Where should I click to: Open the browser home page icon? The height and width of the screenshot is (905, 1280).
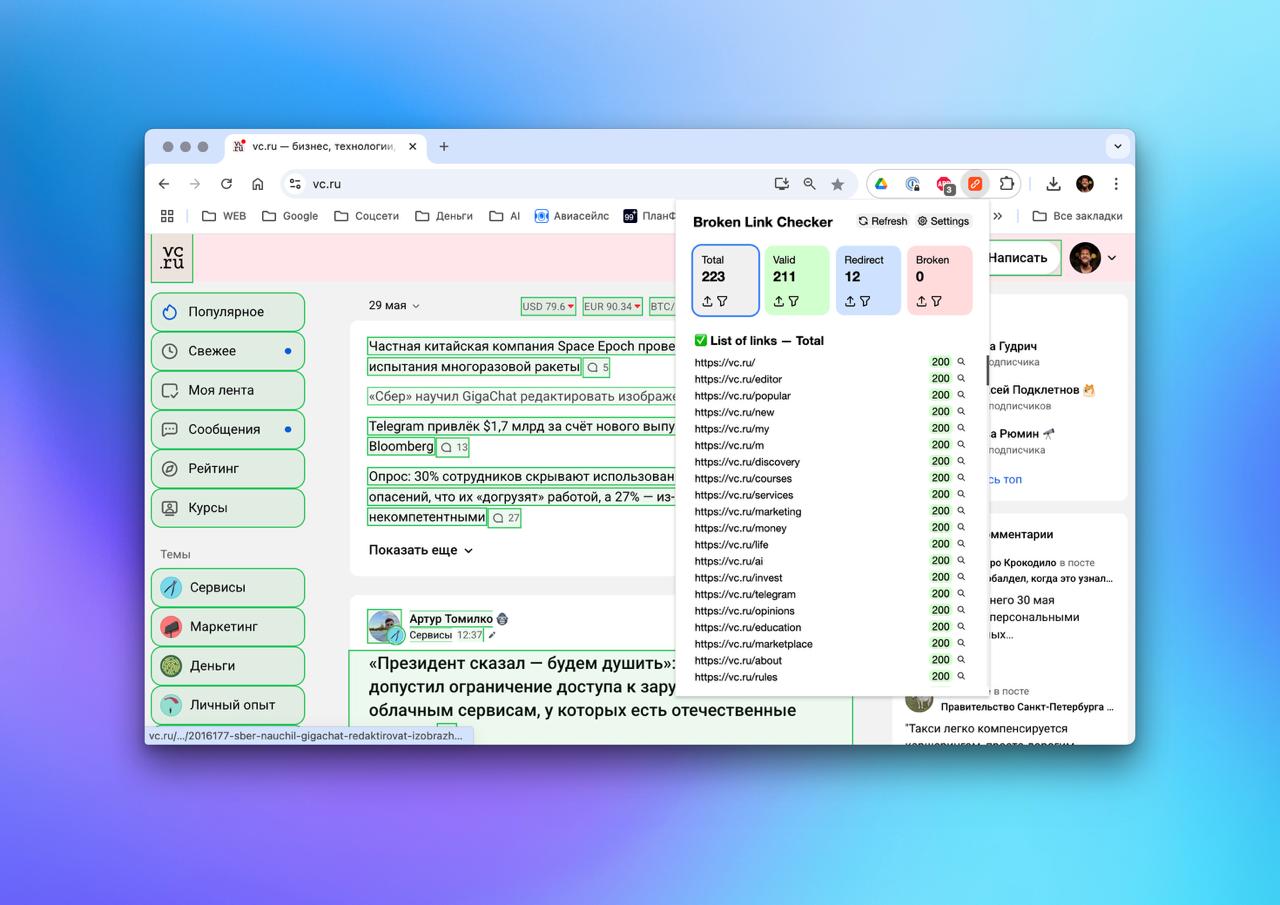tap(257, 184)
